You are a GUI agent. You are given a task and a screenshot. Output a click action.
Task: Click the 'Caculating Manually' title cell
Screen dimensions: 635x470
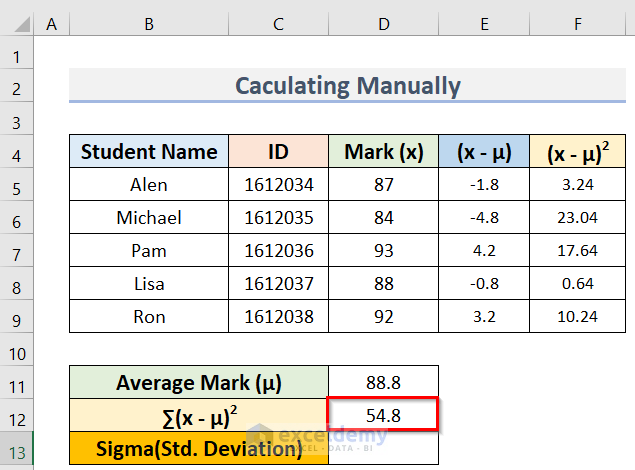point(347,85)
